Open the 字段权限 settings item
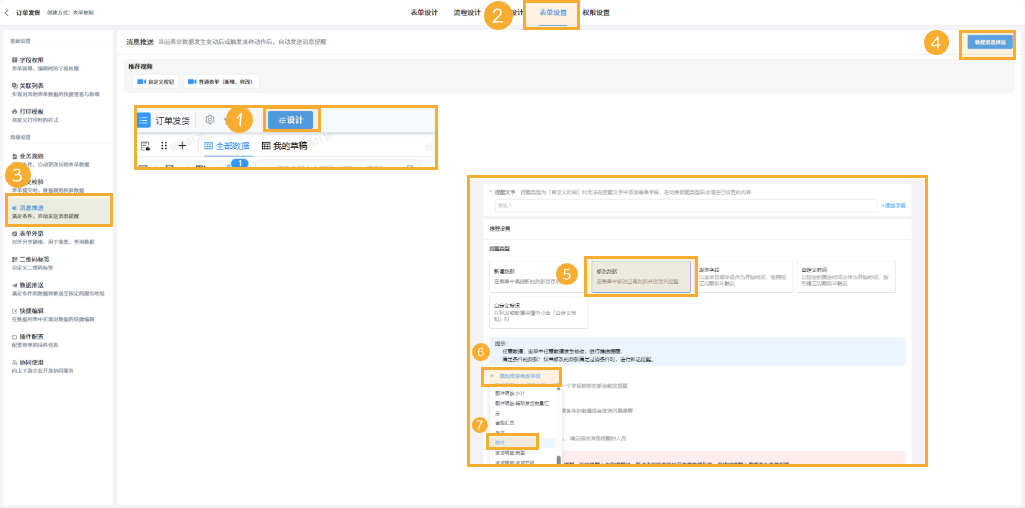The height and width of the screenshot is (508, 1025). click(32, 60)
